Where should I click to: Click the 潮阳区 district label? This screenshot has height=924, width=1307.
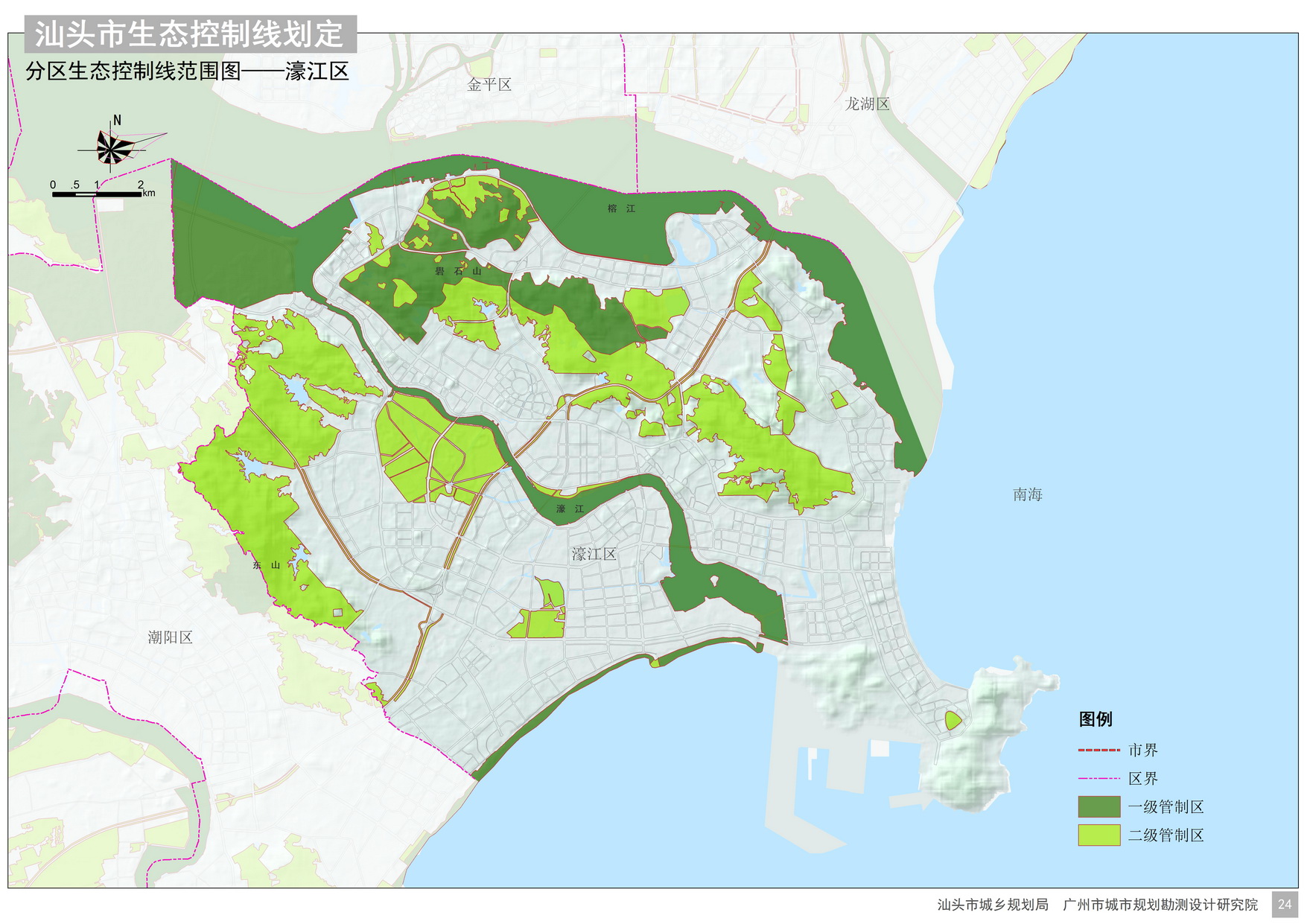pos(170,637)
